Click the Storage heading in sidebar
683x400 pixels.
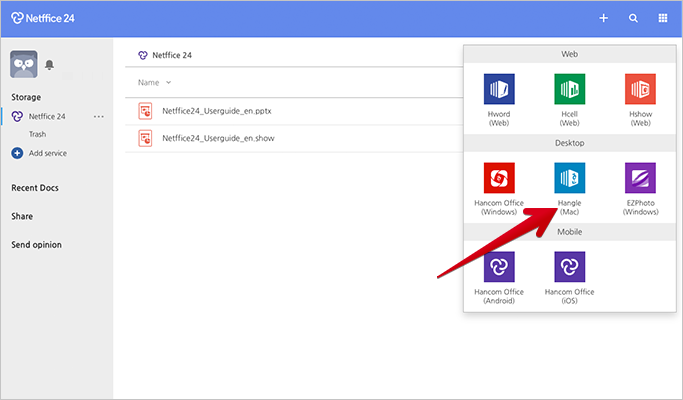(26, 97)
